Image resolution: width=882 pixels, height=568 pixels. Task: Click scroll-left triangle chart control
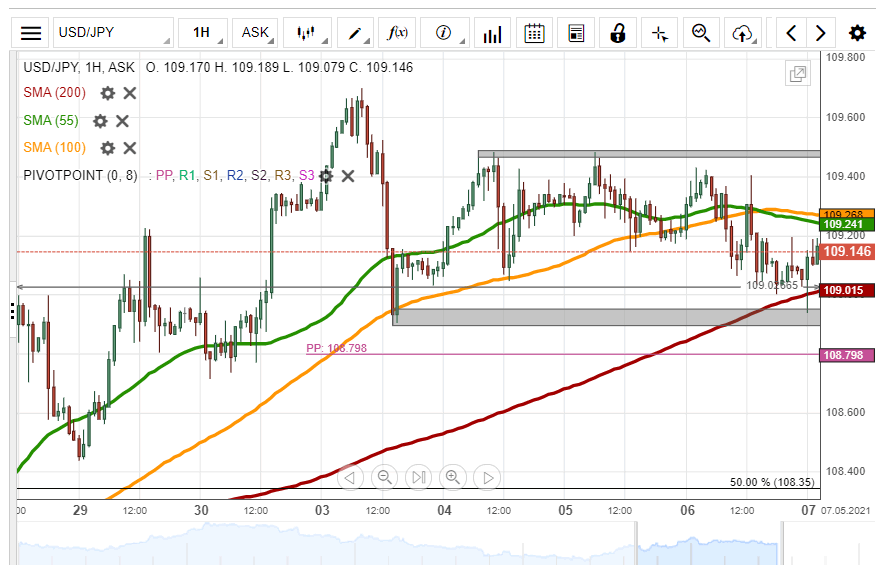point(350,477)
